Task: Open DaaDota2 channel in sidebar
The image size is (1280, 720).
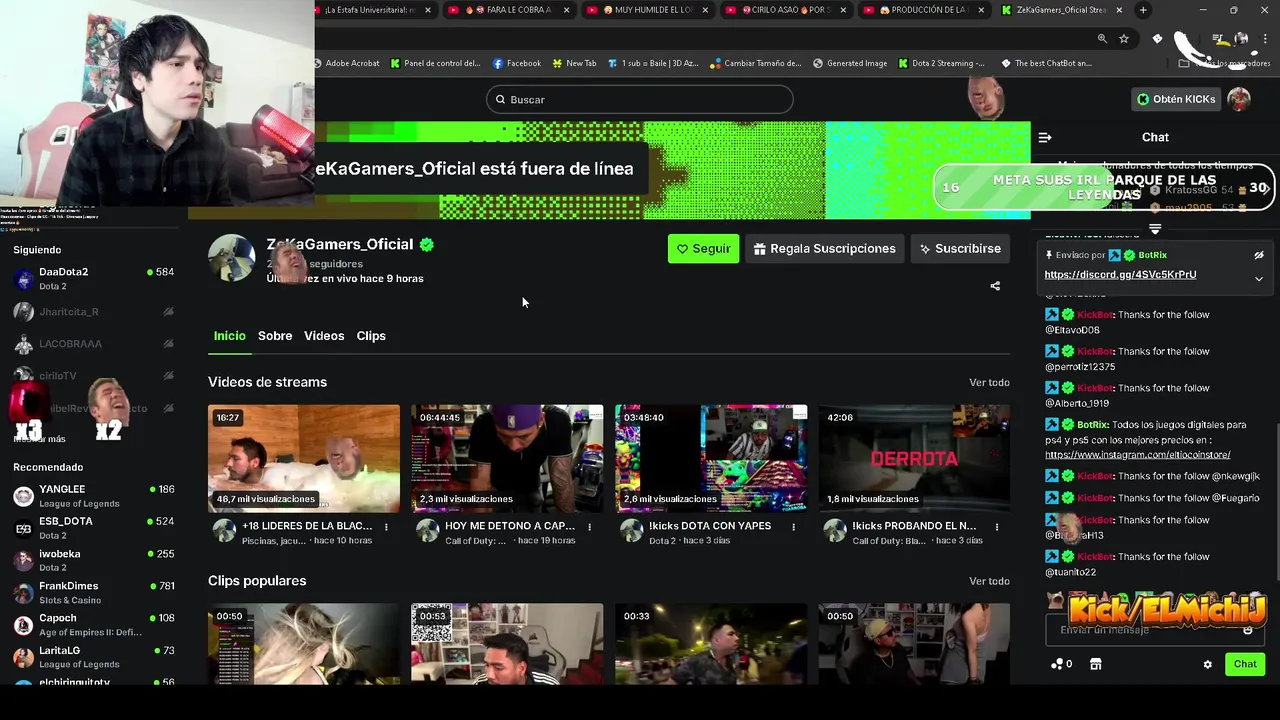Action: [94, 279]
